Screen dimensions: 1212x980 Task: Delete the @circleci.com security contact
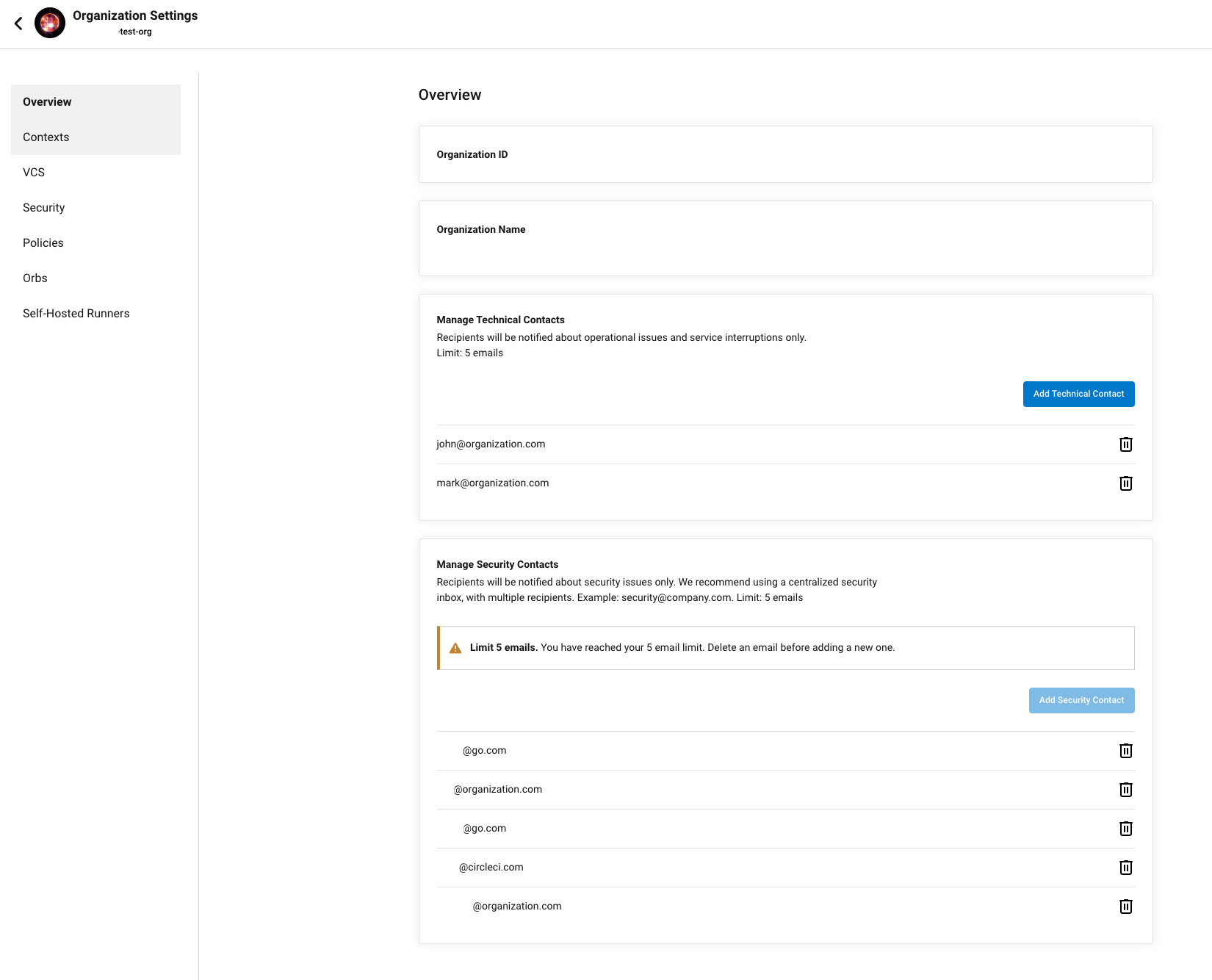(1125, 868)
